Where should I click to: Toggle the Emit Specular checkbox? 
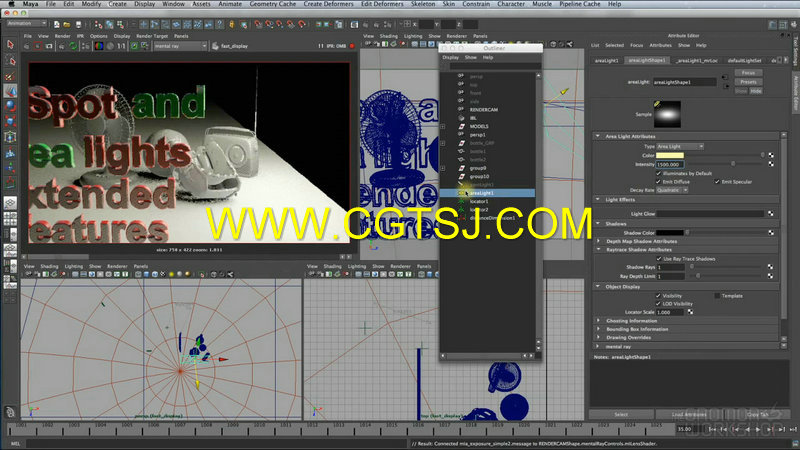(717, 182)
